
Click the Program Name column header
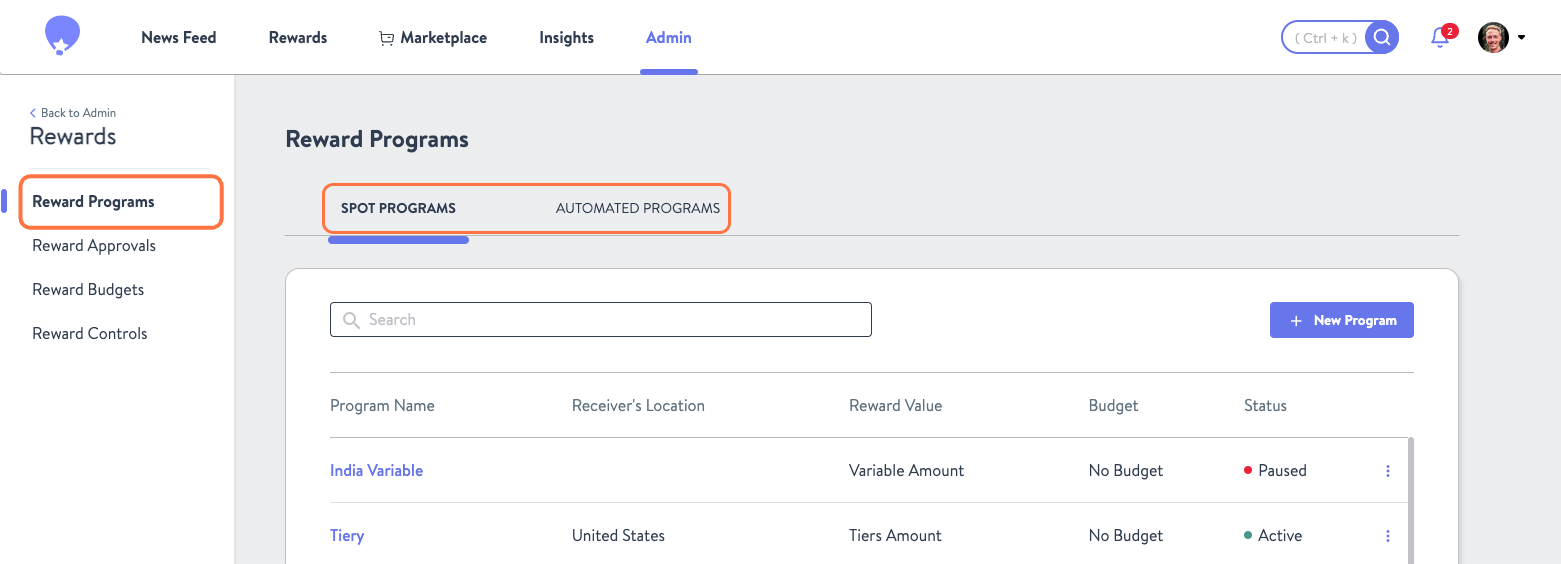[382, 406]
